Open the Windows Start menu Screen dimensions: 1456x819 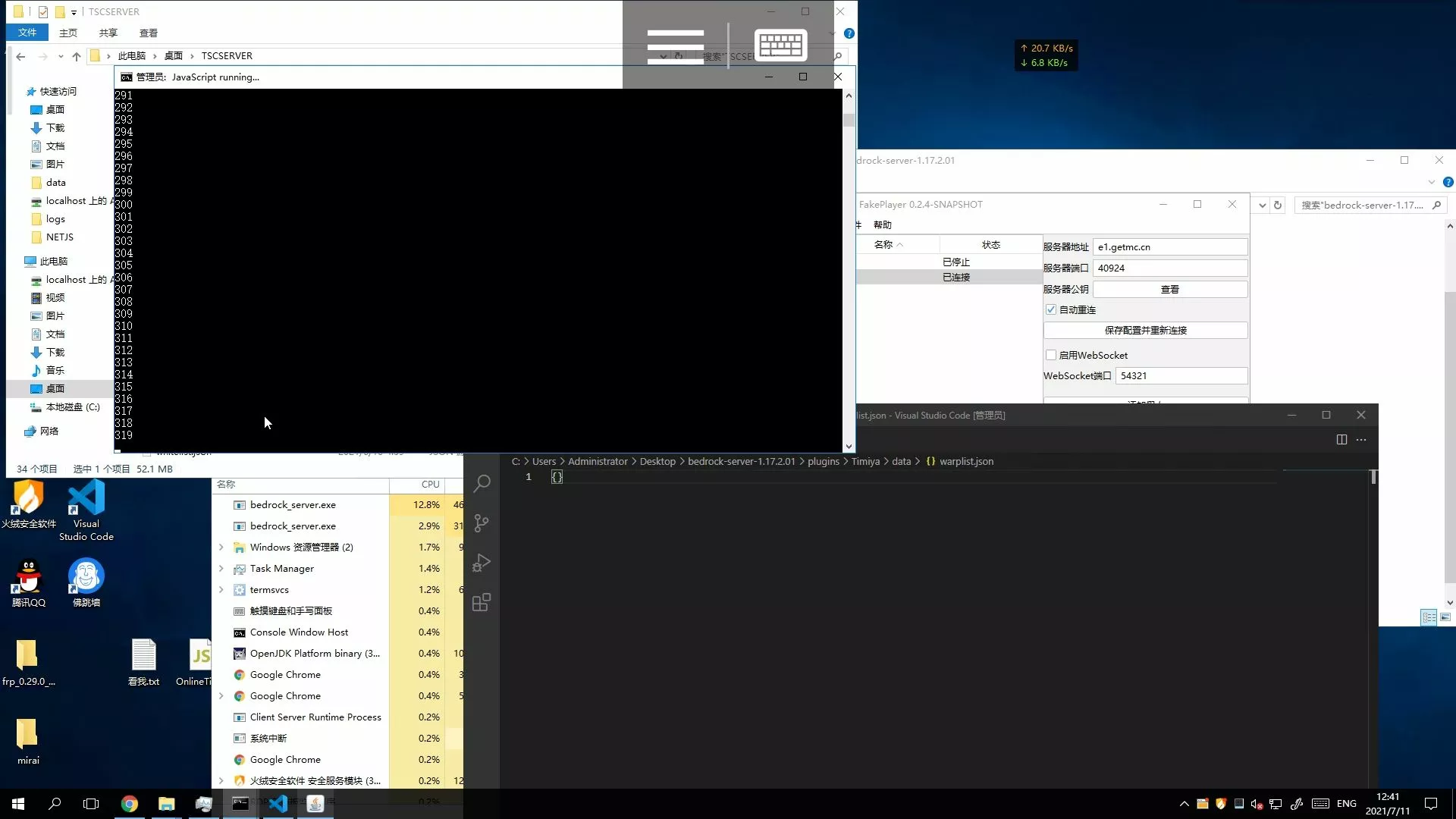pos(18,804)
